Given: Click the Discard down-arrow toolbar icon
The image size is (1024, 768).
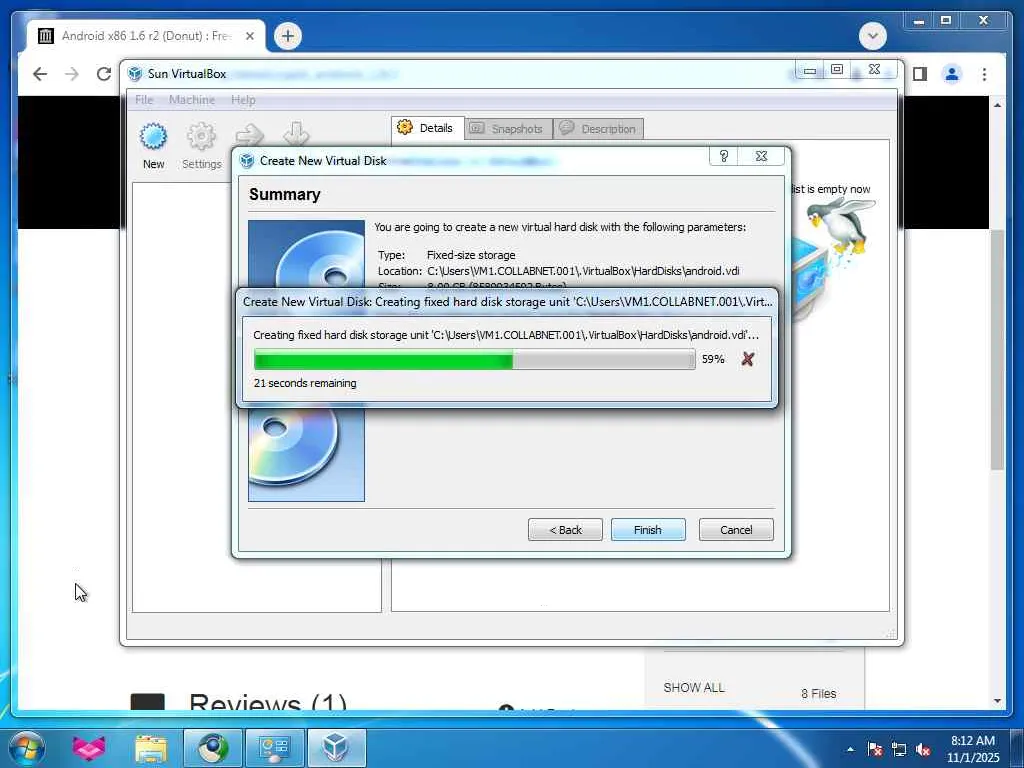Looking at the screenshot, I should click(296, 134).
